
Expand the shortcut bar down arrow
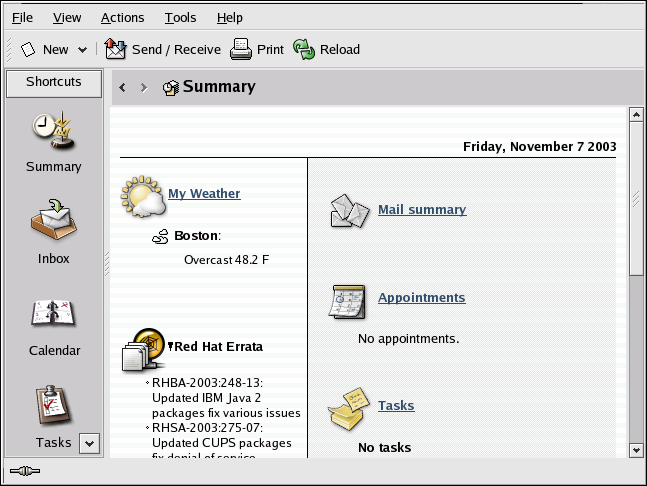click(88, 442)
